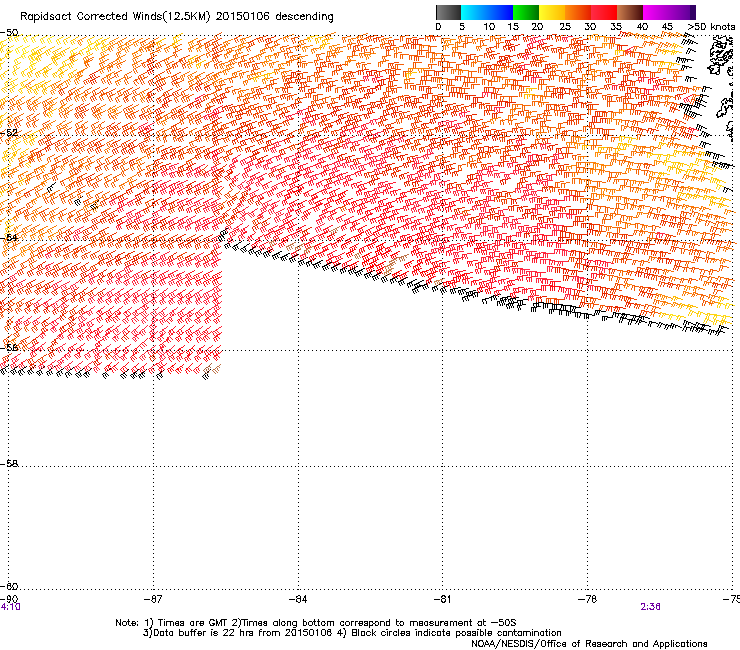
Task: Click the 'Rapidscat Corrected Winds(12.5KM)' title text
Action: [115, 17]
